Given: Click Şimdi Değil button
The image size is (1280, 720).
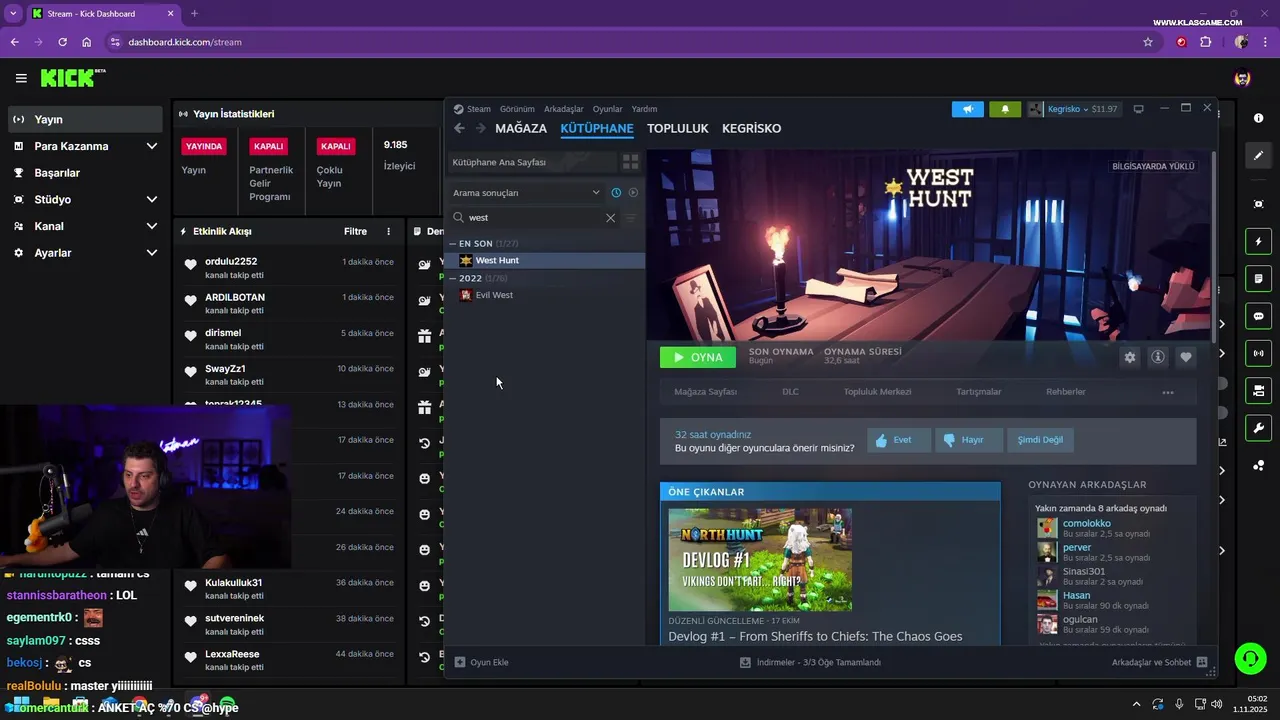Looking at the screenshot, I should tap(1040, 440).
